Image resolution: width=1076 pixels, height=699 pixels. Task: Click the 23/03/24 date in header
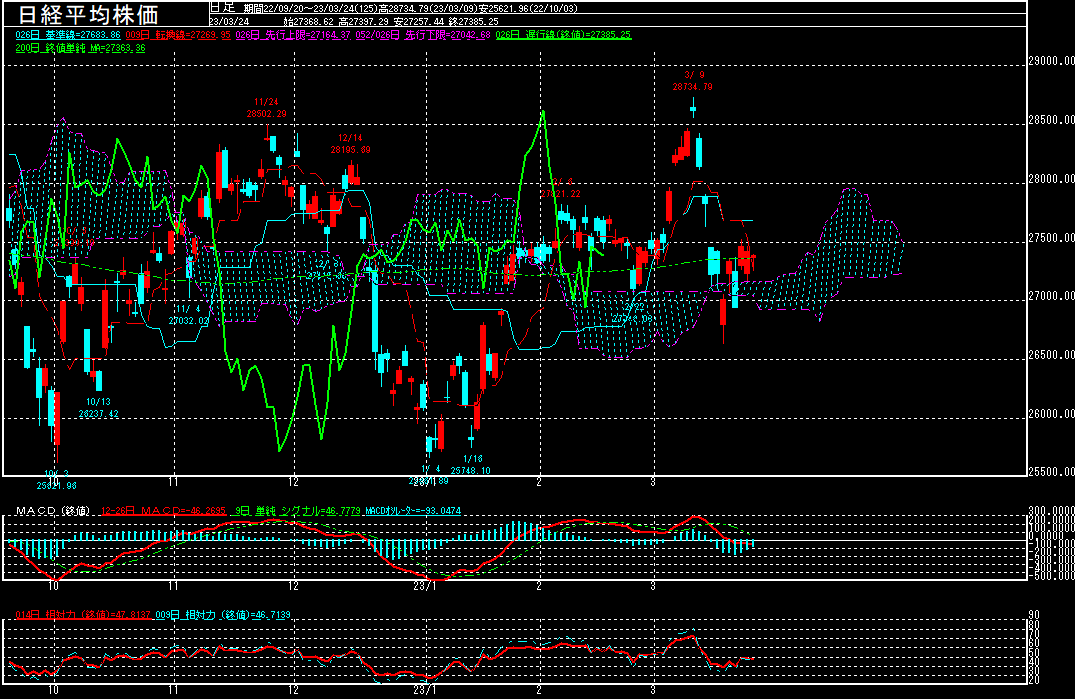(x=229, y=22)
